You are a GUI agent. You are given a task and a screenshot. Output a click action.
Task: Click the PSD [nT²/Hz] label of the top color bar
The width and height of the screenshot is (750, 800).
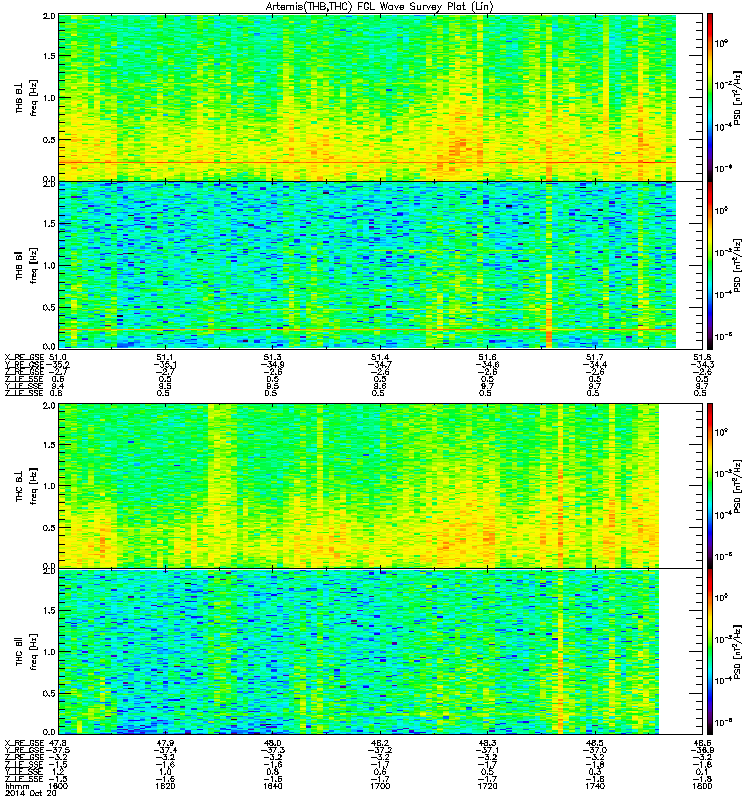click(x=736, y=97)
